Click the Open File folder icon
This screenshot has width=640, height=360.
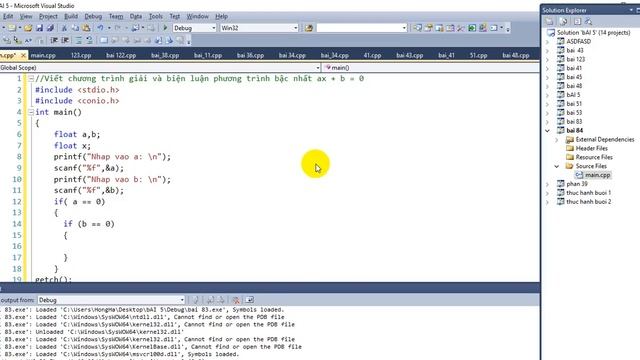click(28, 28)
